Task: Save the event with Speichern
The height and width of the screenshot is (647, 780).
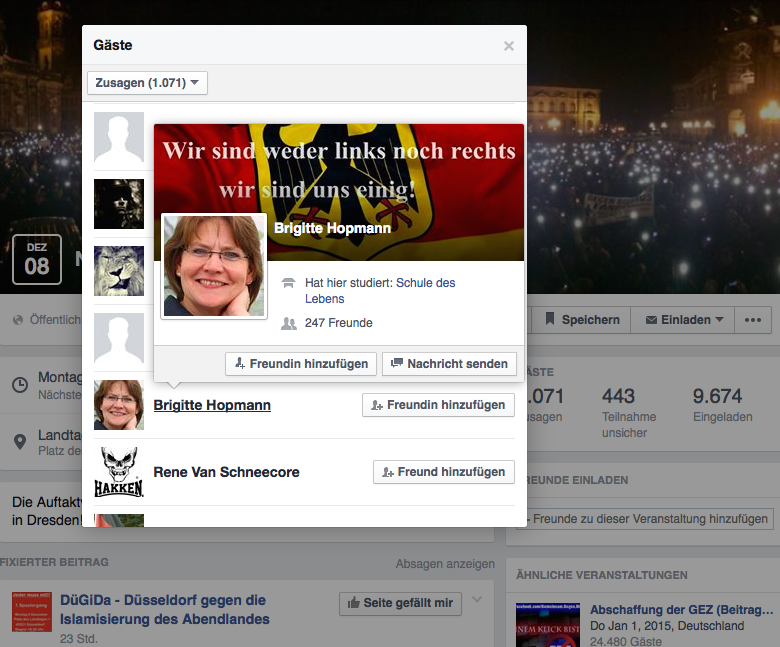Action: pyautogui.click(x=583, y=320)
